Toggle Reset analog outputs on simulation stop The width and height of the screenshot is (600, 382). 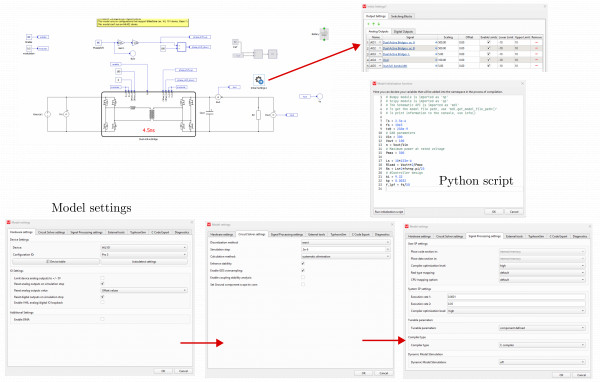(102, 284)
